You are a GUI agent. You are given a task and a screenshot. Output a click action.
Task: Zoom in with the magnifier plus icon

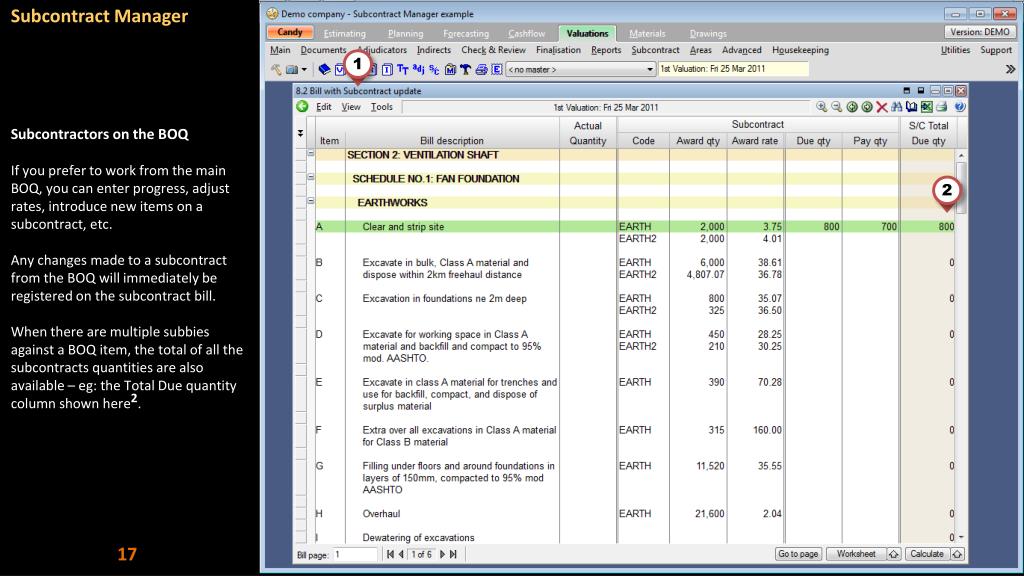(822, 107)
